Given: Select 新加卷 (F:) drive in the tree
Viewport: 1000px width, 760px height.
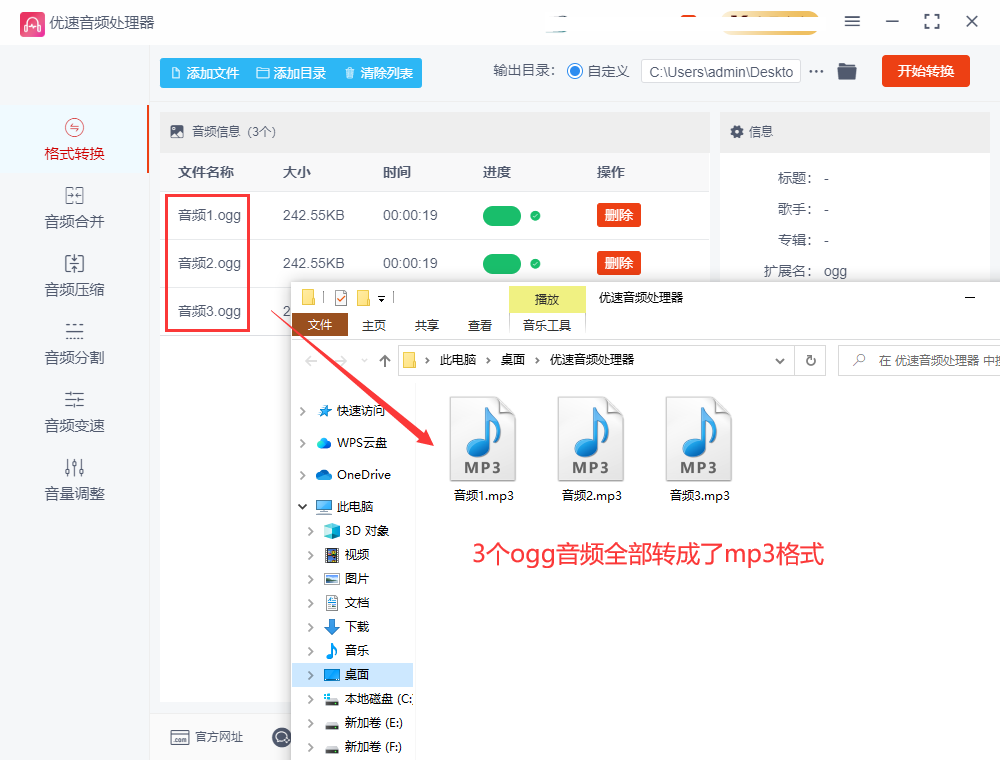Looking at the screenshot, I should 373,747.
